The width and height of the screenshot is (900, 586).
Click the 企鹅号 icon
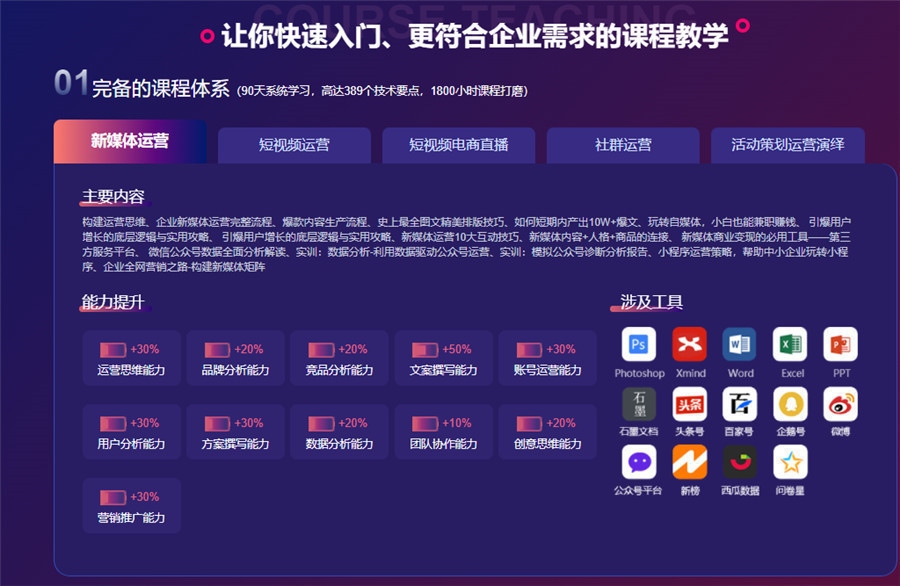791,404
